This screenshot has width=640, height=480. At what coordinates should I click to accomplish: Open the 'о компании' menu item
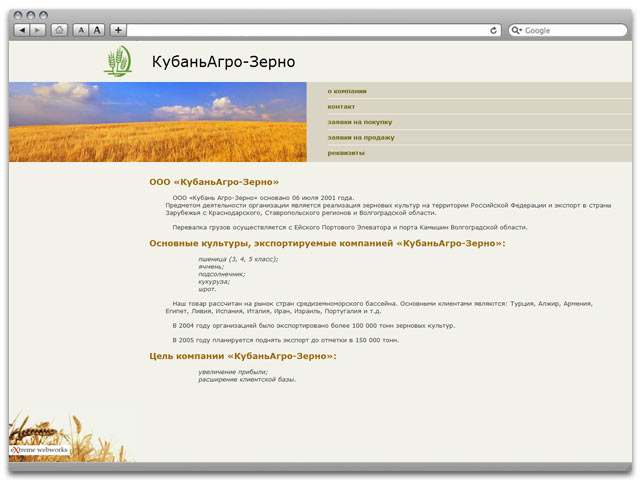[x=347, y=91]
